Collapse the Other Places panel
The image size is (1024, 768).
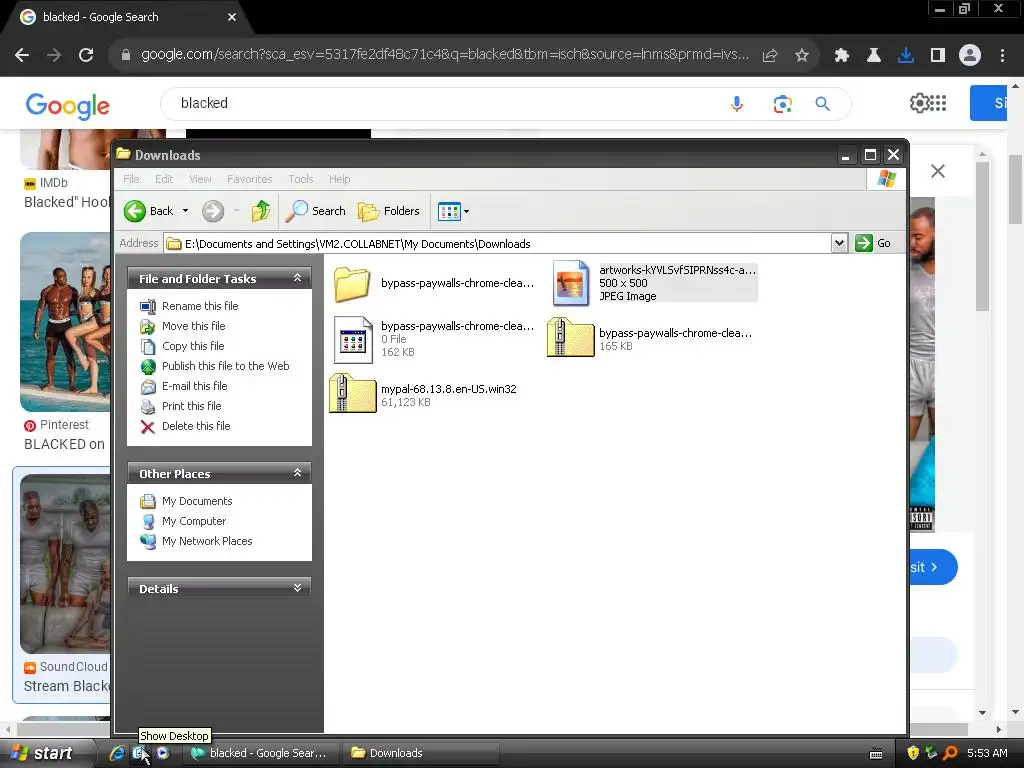point(297,473)
